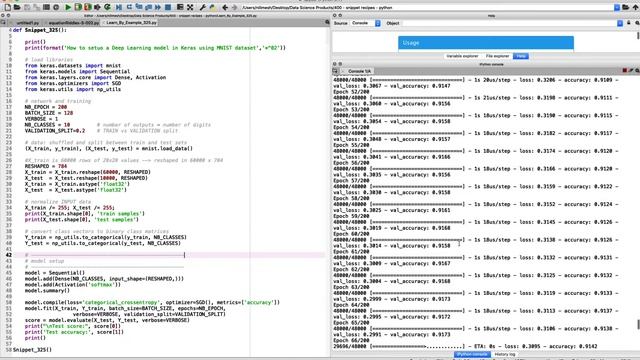
Task: Click the Usage header in Help
Action: (486, 42)
